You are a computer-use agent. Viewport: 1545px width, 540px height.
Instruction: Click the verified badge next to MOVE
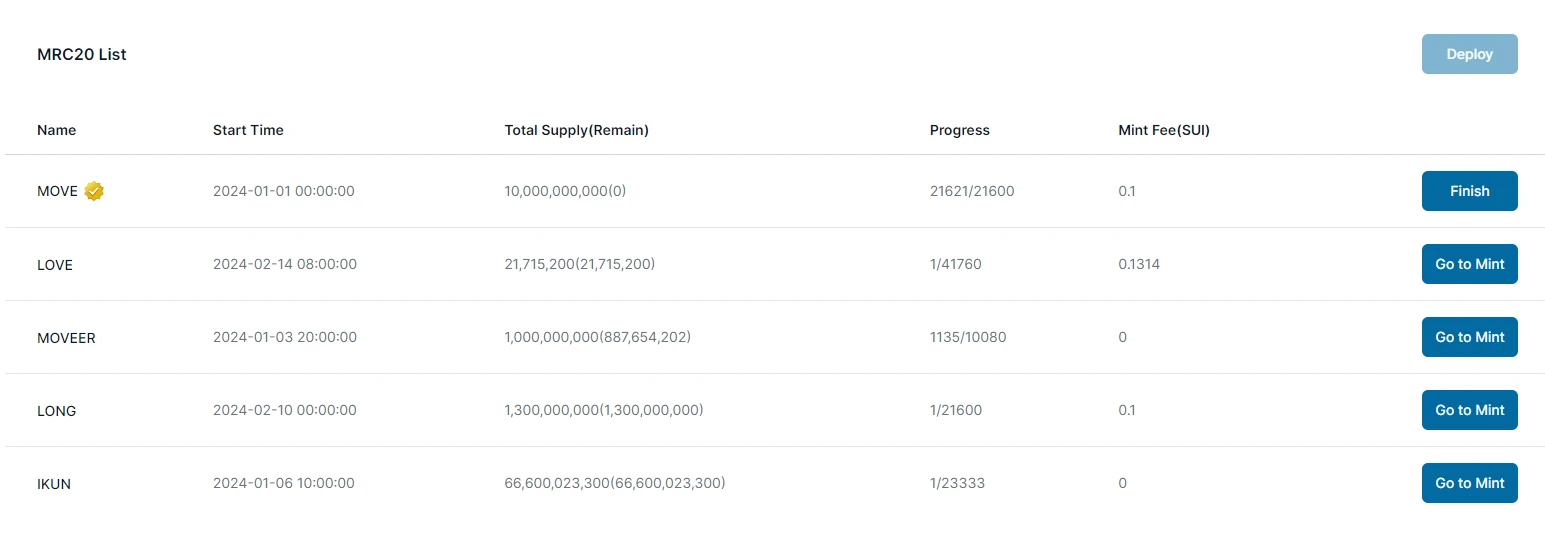pyautogui.click(x=94, y=191)
